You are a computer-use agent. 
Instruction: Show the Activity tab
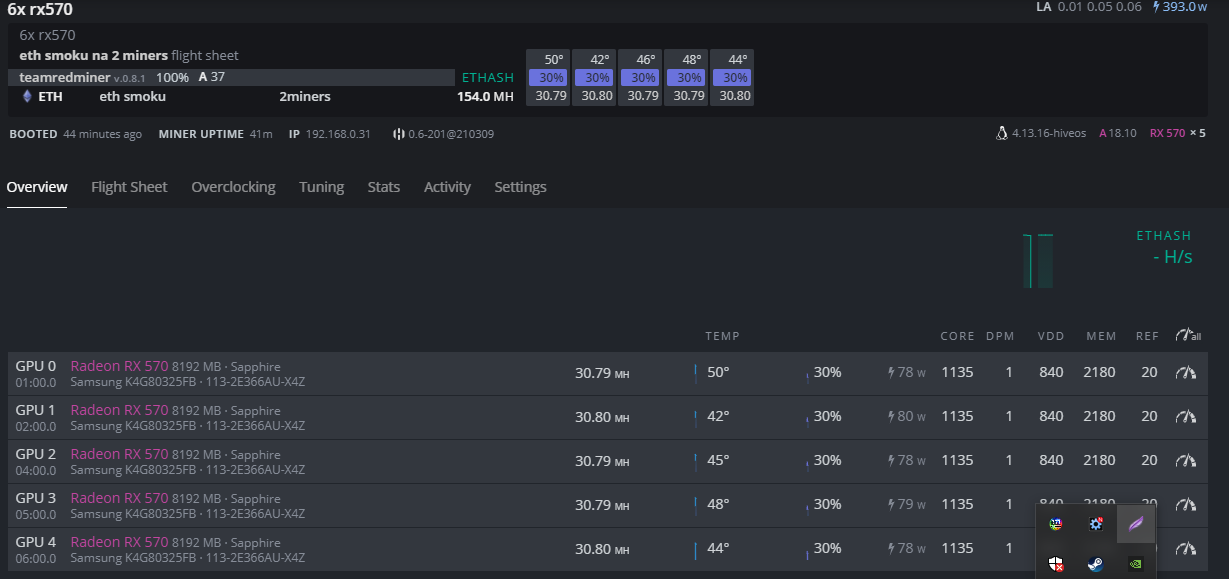click(447, 187)
